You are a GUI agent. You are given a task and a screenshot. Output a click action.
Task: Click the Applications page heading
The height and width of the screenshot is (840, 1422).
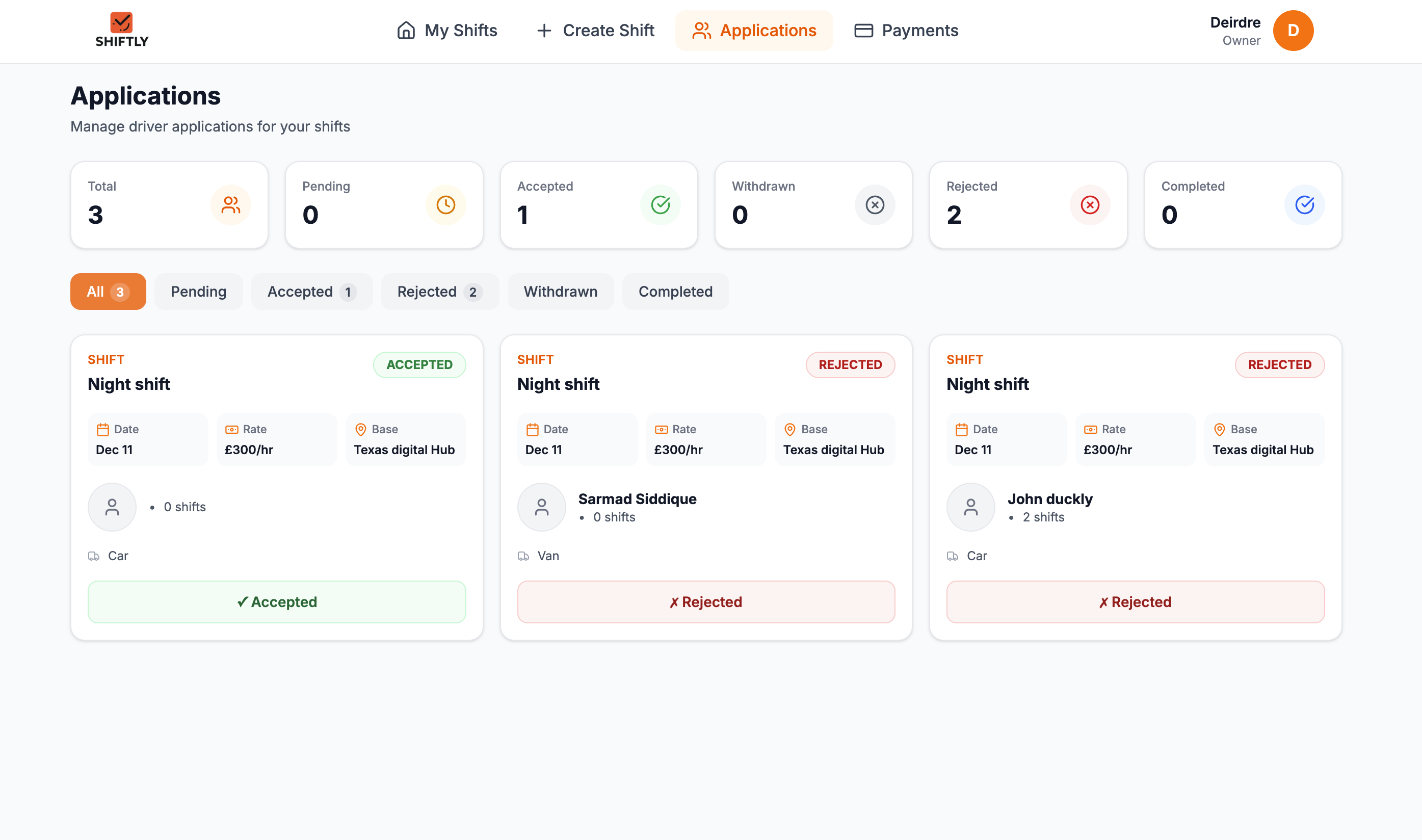145,96
